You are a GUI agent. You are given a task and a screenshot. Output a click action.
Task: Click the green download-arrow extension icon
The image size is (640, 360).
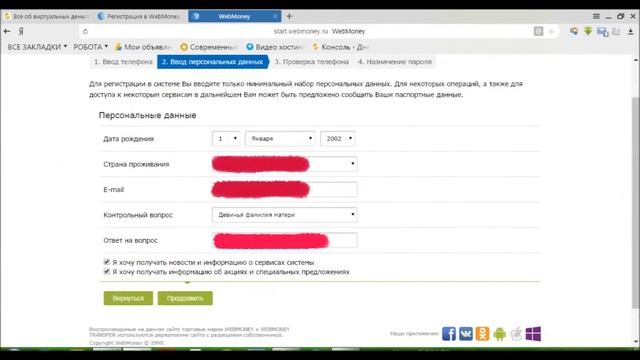[588, 31]
